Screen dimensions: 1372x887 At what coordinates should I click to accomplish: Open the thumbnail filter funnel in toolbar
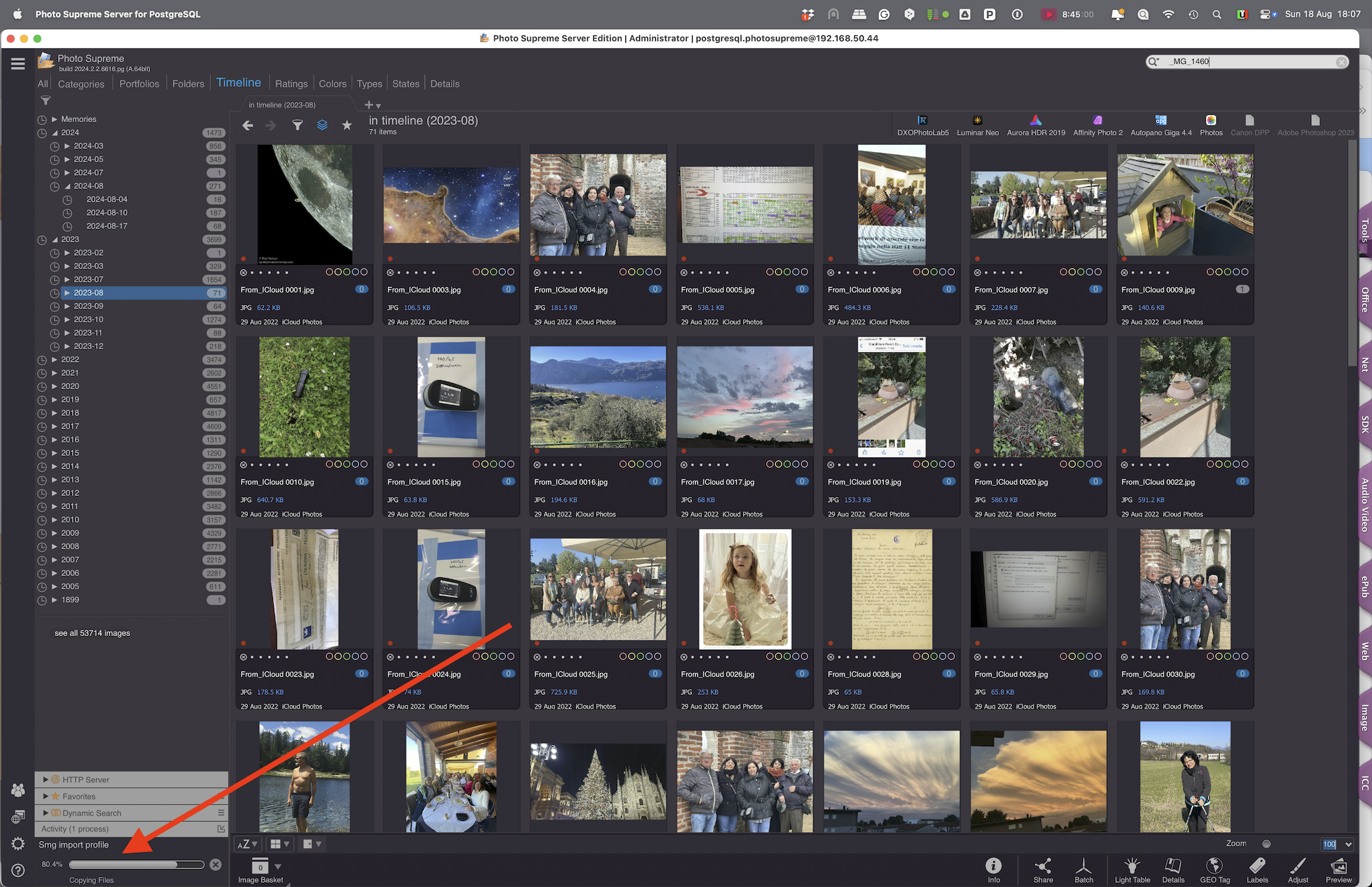[298, 125]
